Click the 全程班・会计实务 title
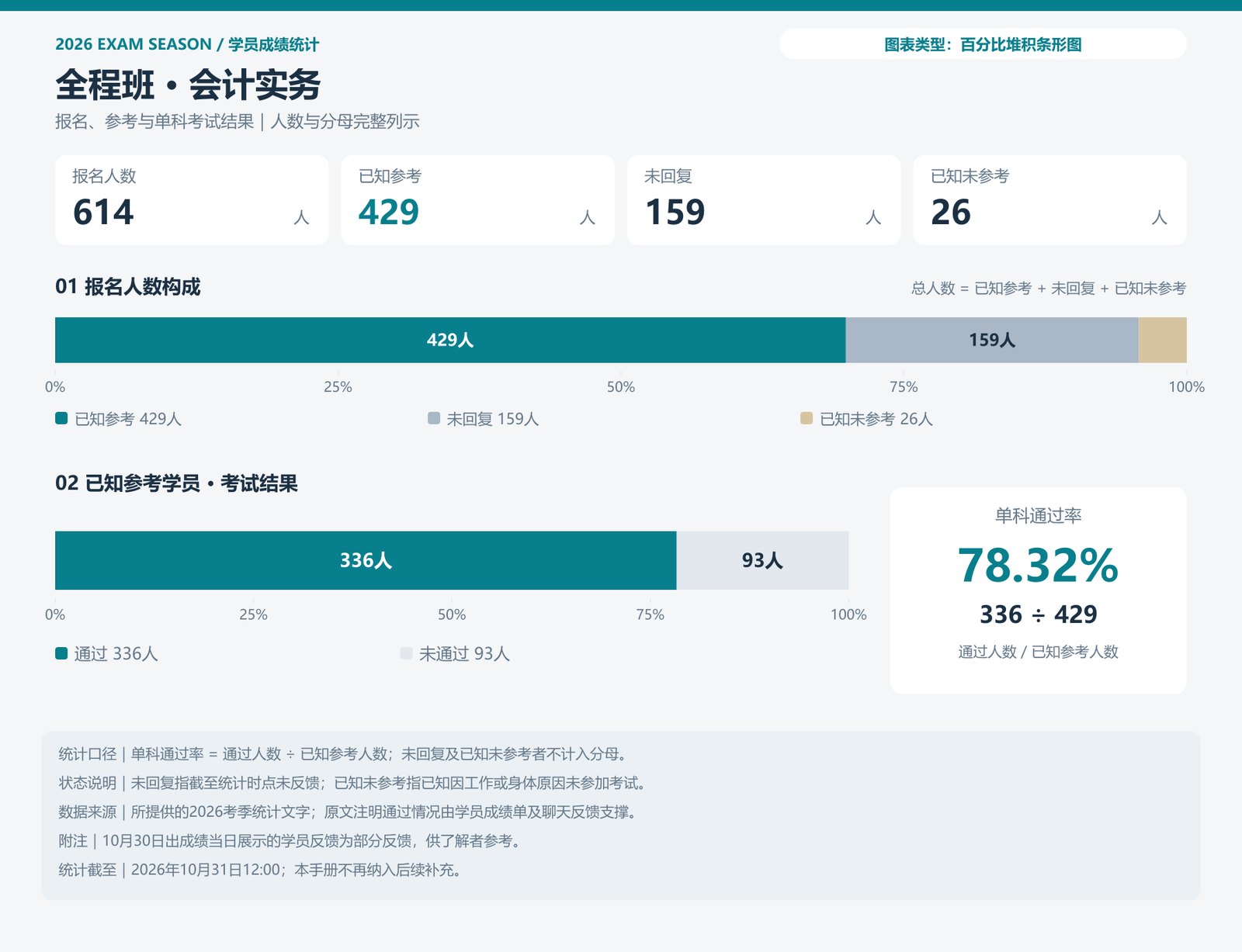Screen dimensions: 1242x952 188,85
